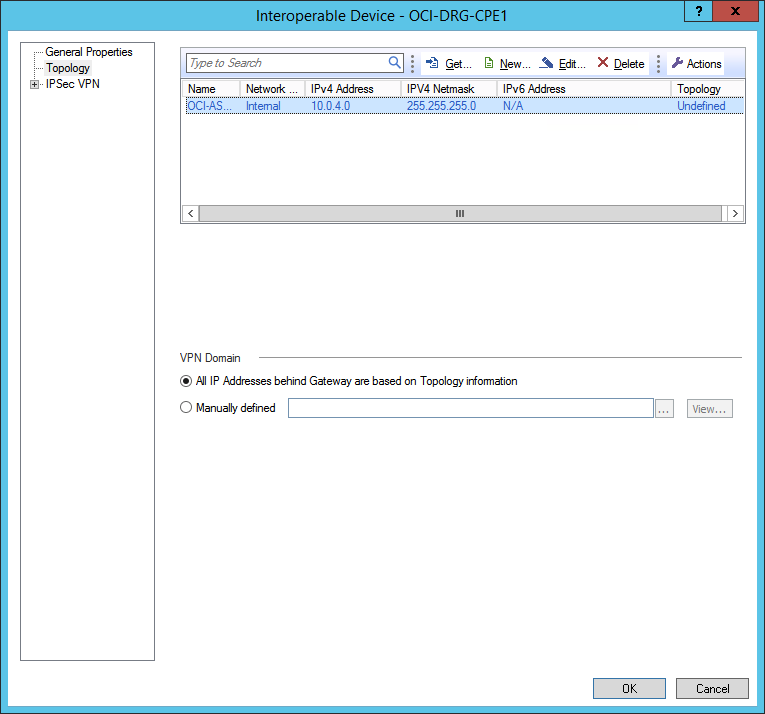Open General Properties in the tree
Screen dimensions: 765x714
coord(88,52)
